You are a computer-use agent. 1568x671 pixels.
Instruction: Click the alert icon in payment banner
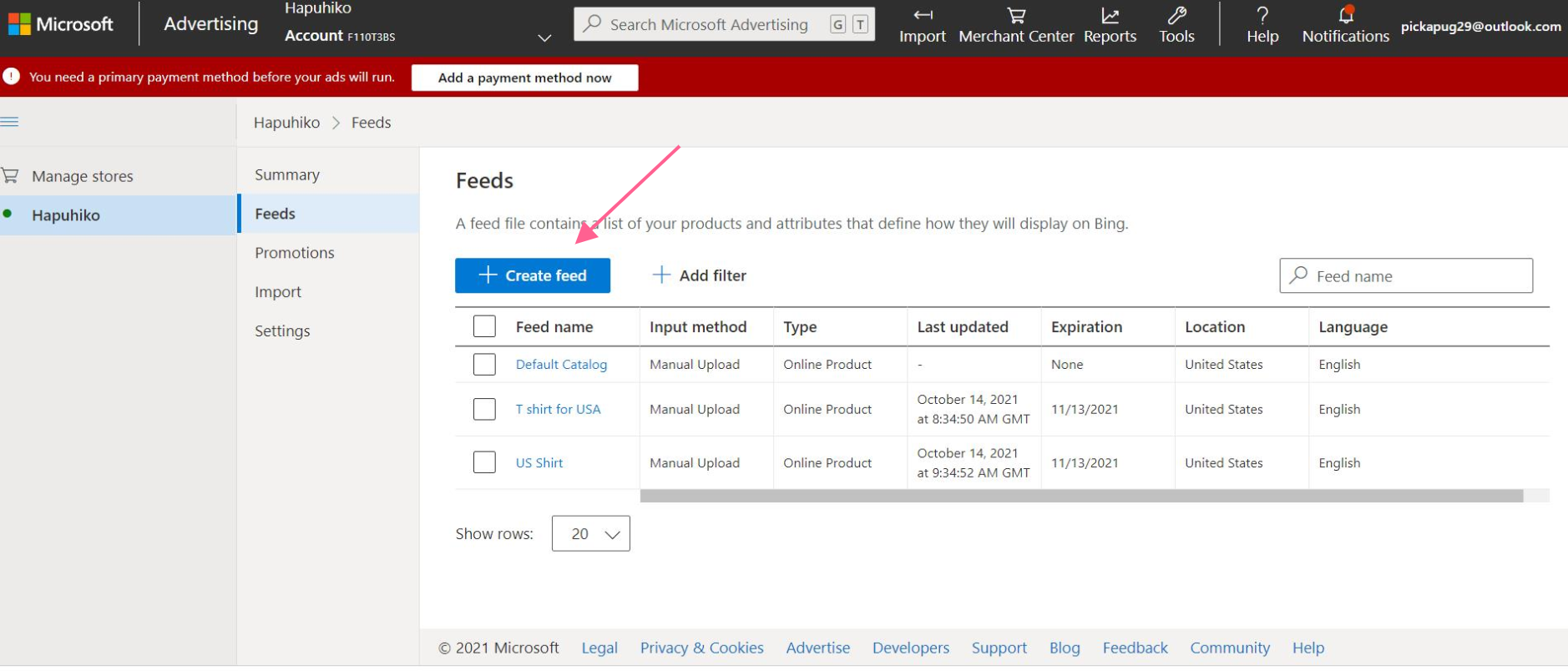click(12, 77)
